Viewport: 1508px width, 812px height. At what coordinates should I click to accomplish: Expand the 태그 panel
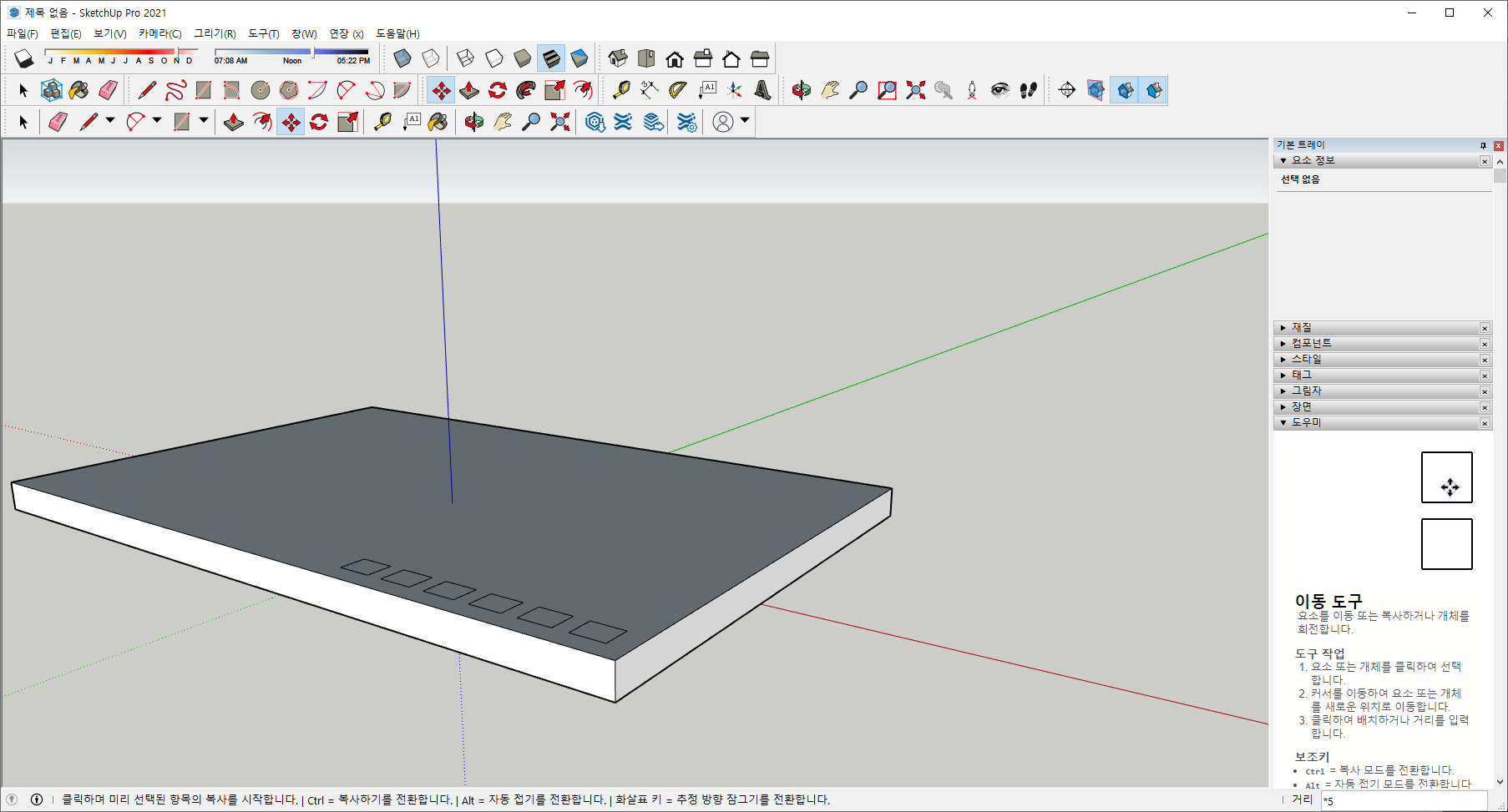[1283, 376]
